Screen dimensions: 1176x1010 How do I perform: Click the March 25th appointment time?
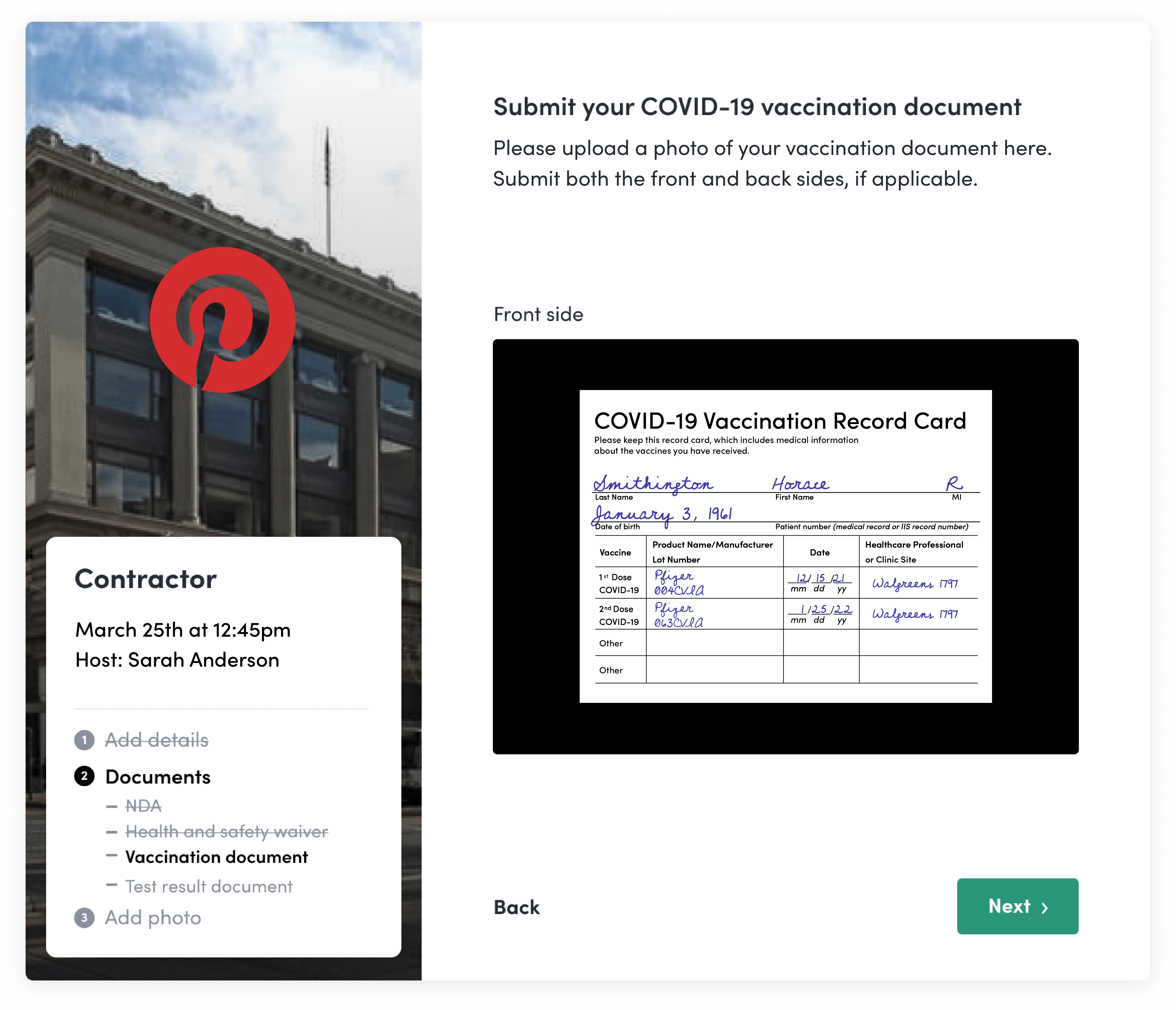[x=183, y=630]
